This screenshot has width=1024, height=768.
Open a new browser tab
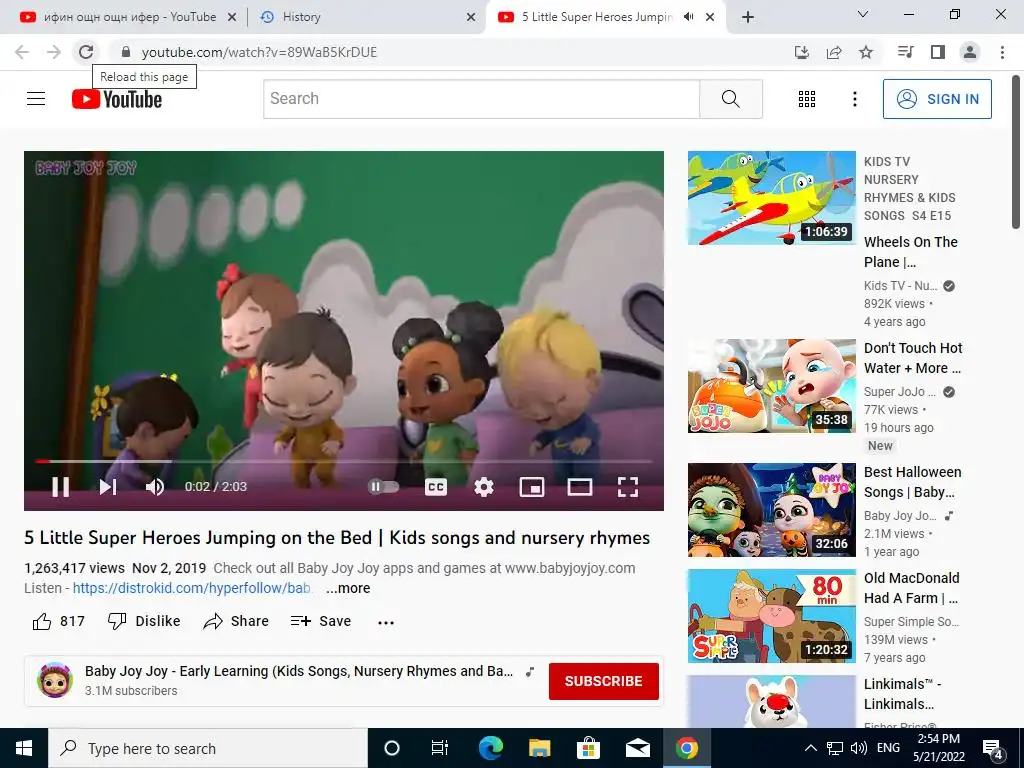[x=748, y=17]
